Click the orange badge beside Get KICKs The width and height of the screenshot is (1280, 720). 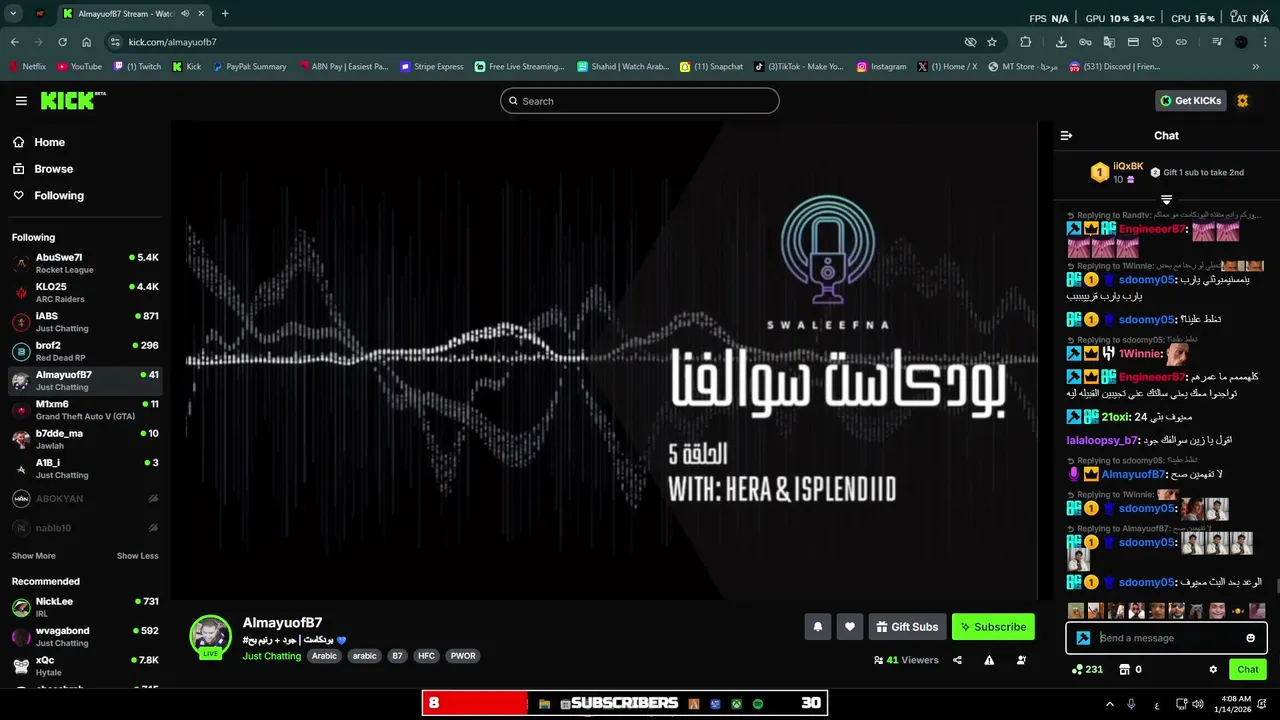point(1243,101)
